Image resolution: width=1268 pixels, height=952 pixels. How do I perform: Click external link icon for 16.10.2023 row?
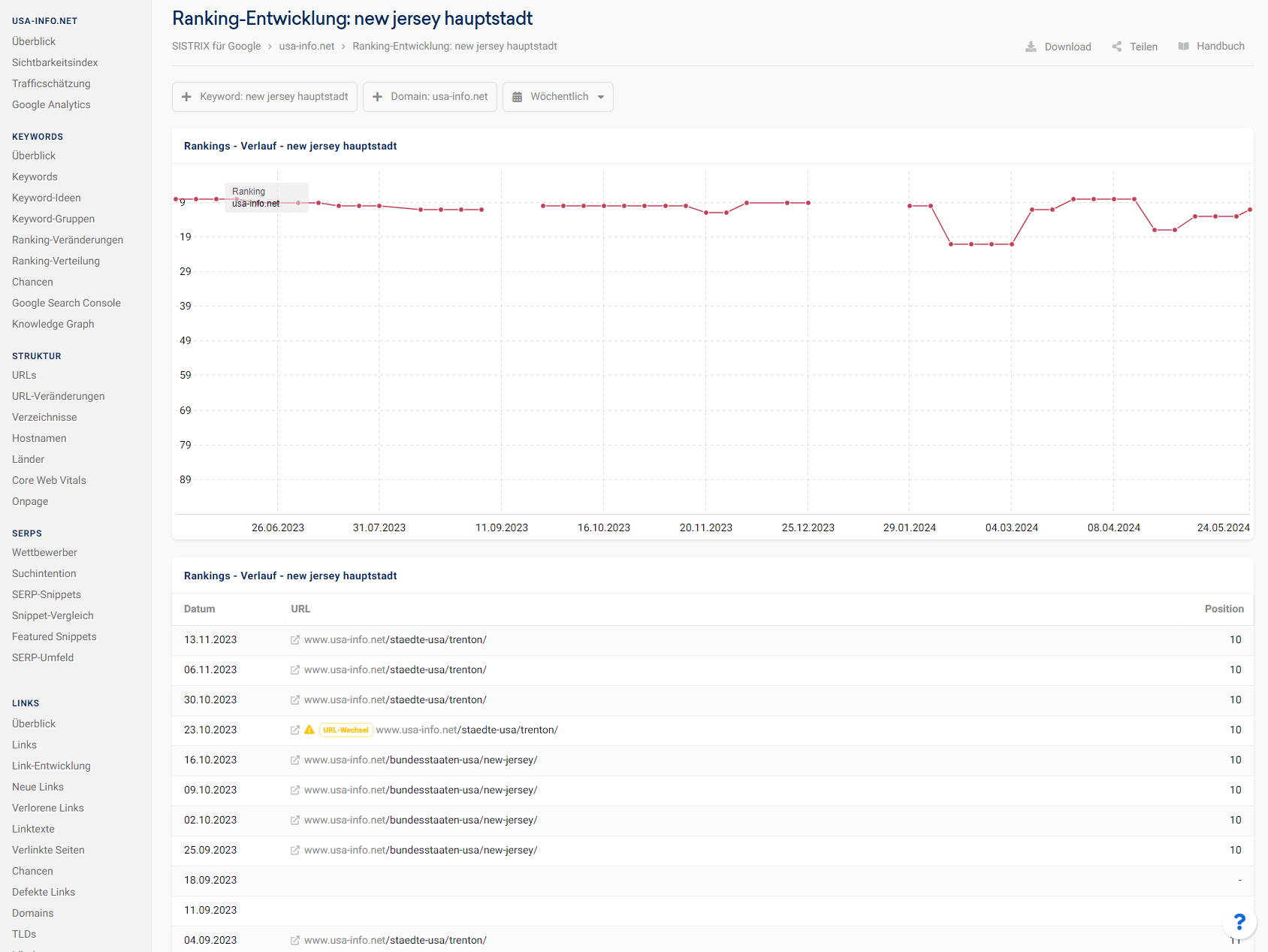(x=294, y=760)
